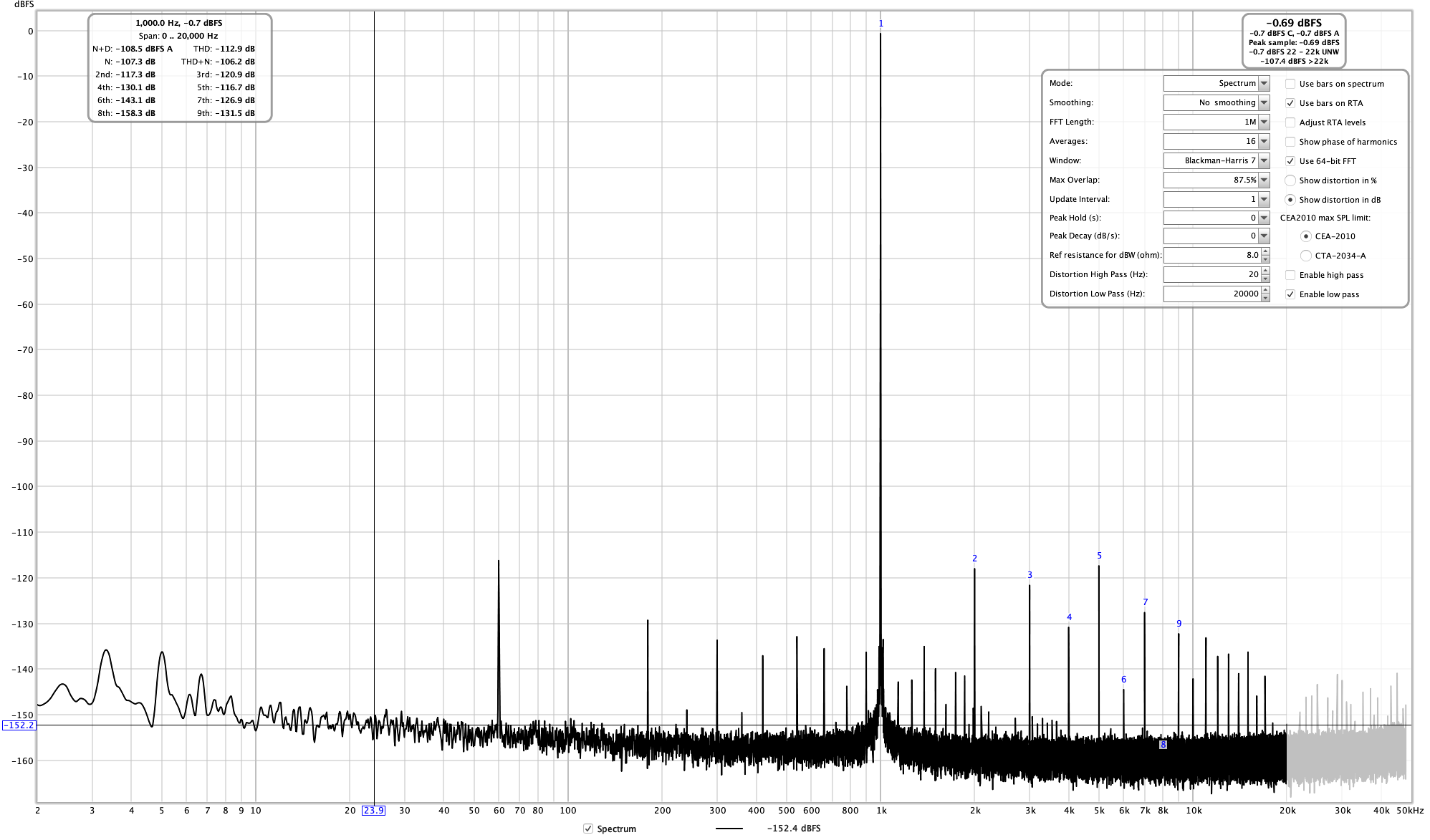Viewport: 1430px width, 840px height.
Task: Click the 8th: -158.3 dB harmonic value
Action: coord(126,113)
